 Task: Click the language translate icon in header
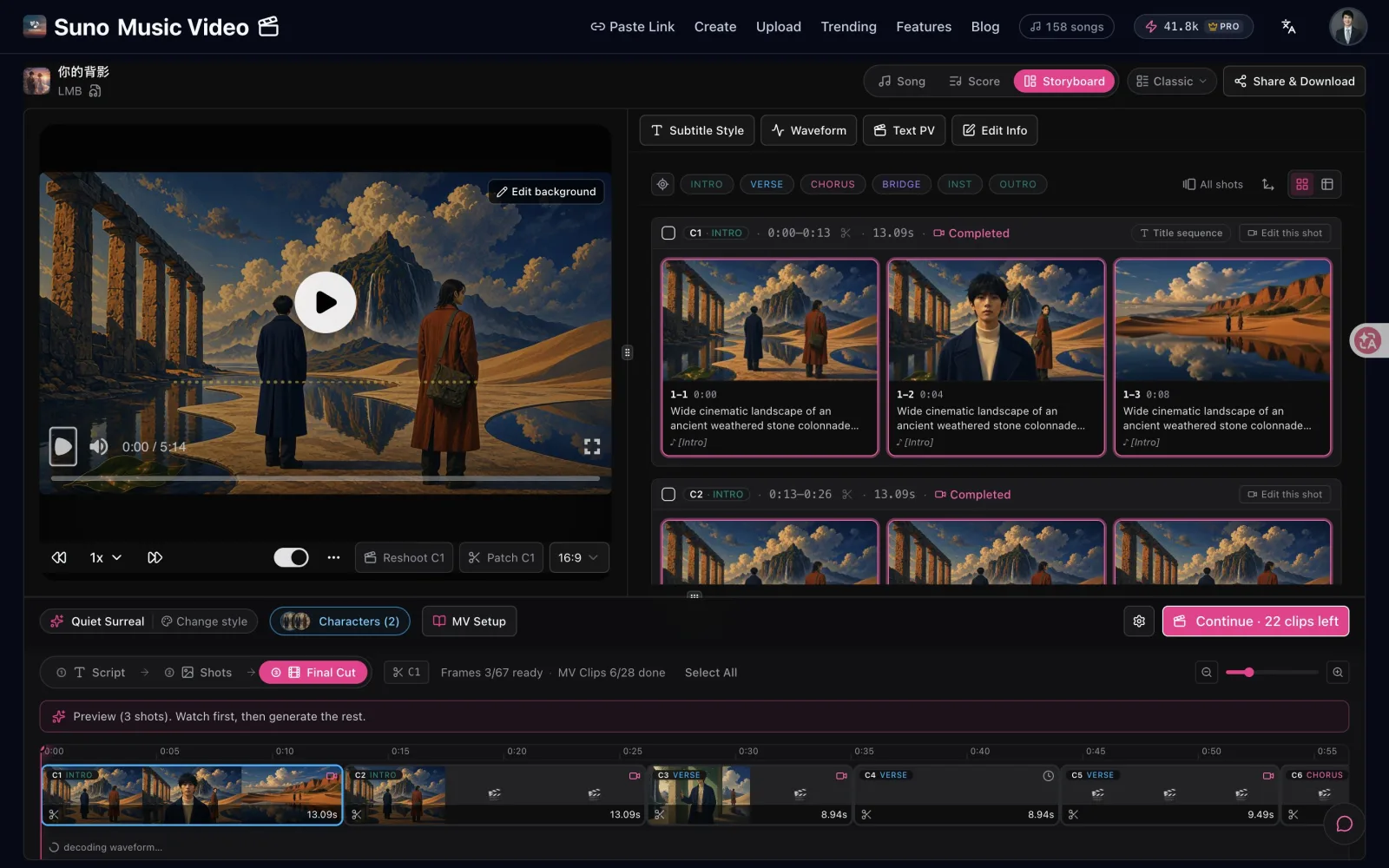pos(1288,27)
